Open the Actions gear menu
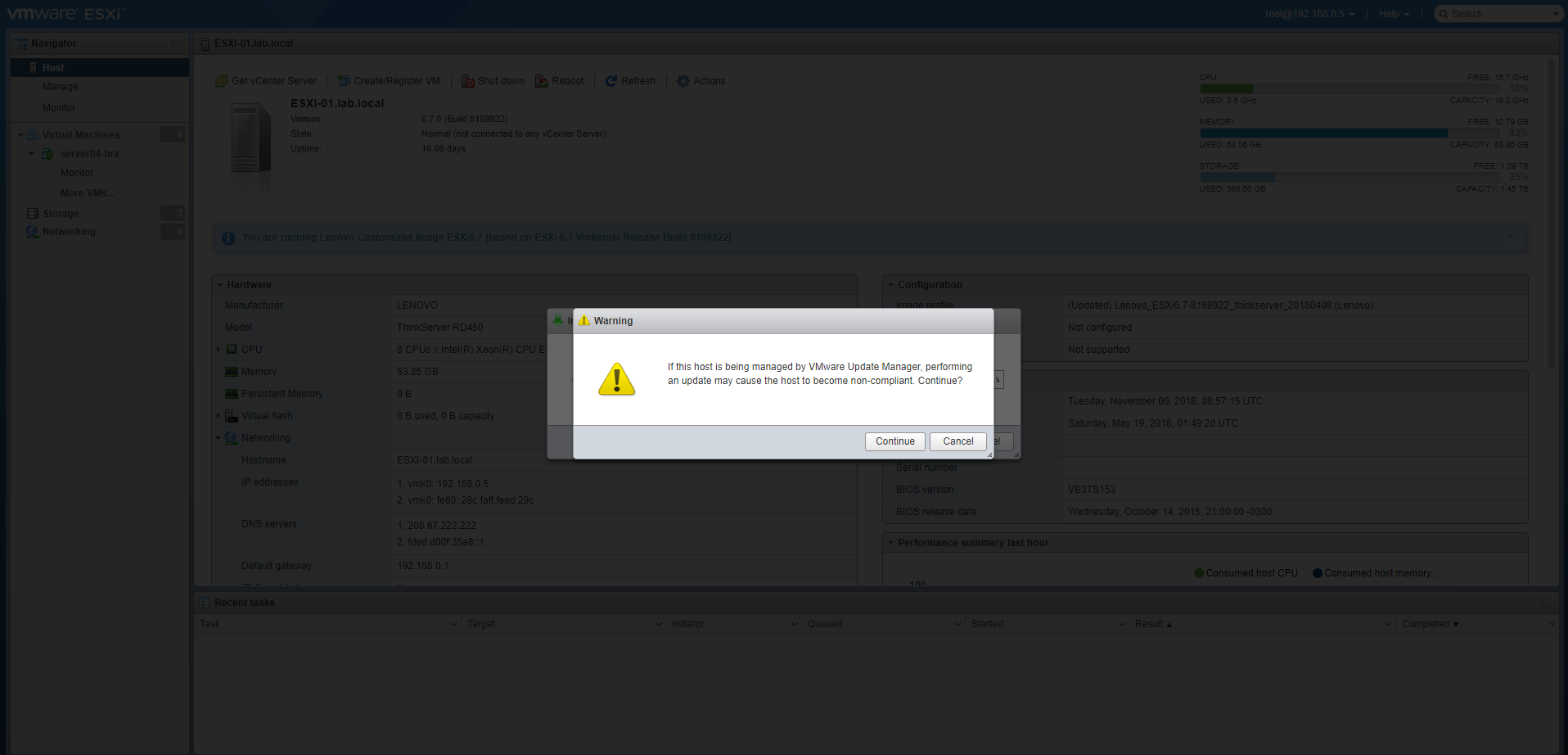 pyautogui.click(x=683, y=81)
